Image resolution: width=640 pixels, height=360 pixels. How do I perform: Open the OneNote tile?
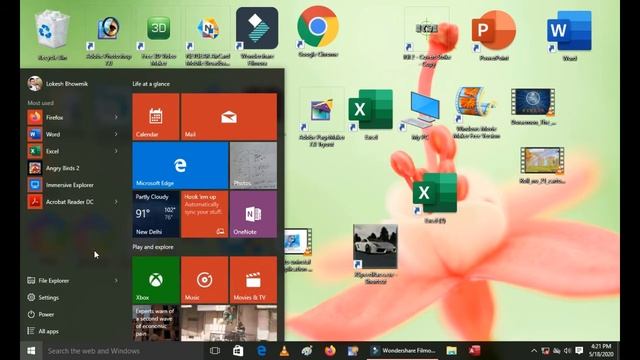pos(253,214)
